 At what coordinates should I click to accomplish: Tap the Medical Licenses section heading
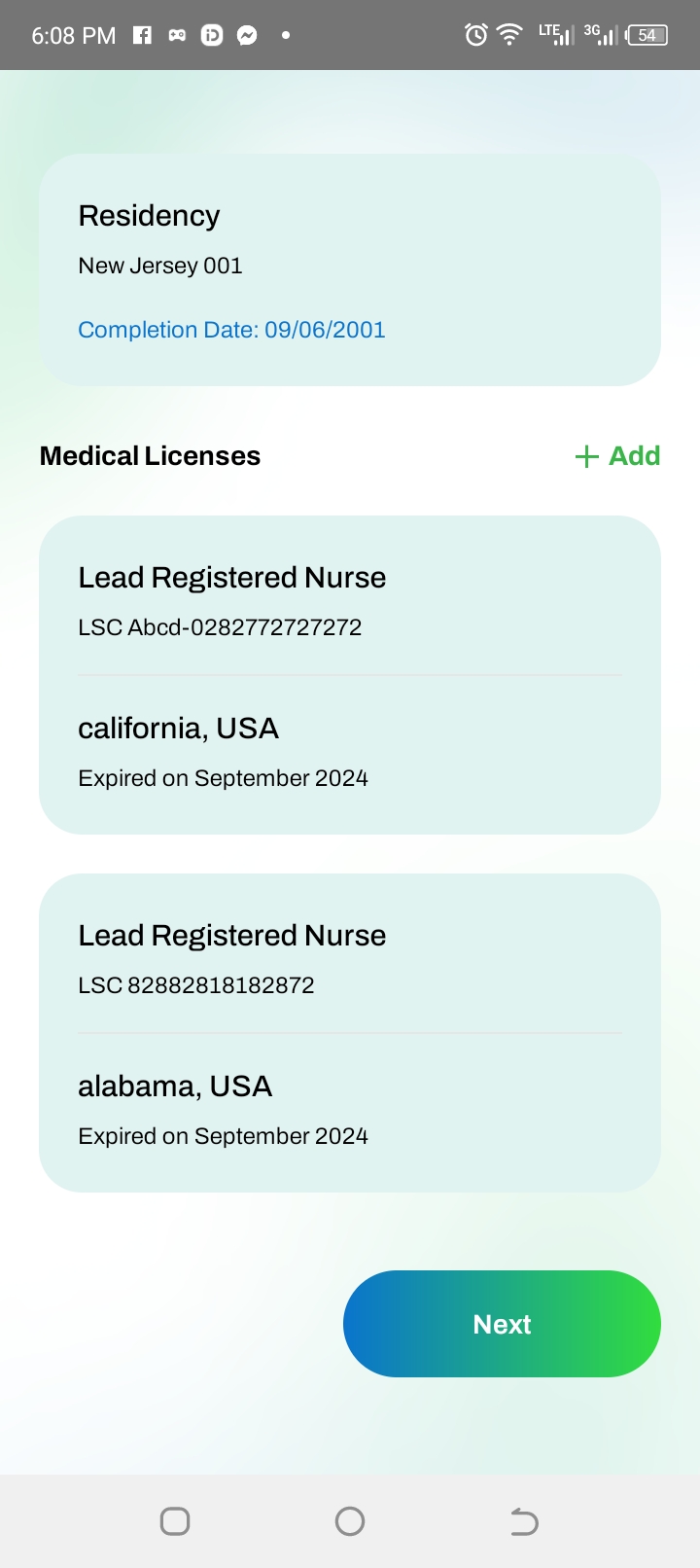(x=150, y=456)
